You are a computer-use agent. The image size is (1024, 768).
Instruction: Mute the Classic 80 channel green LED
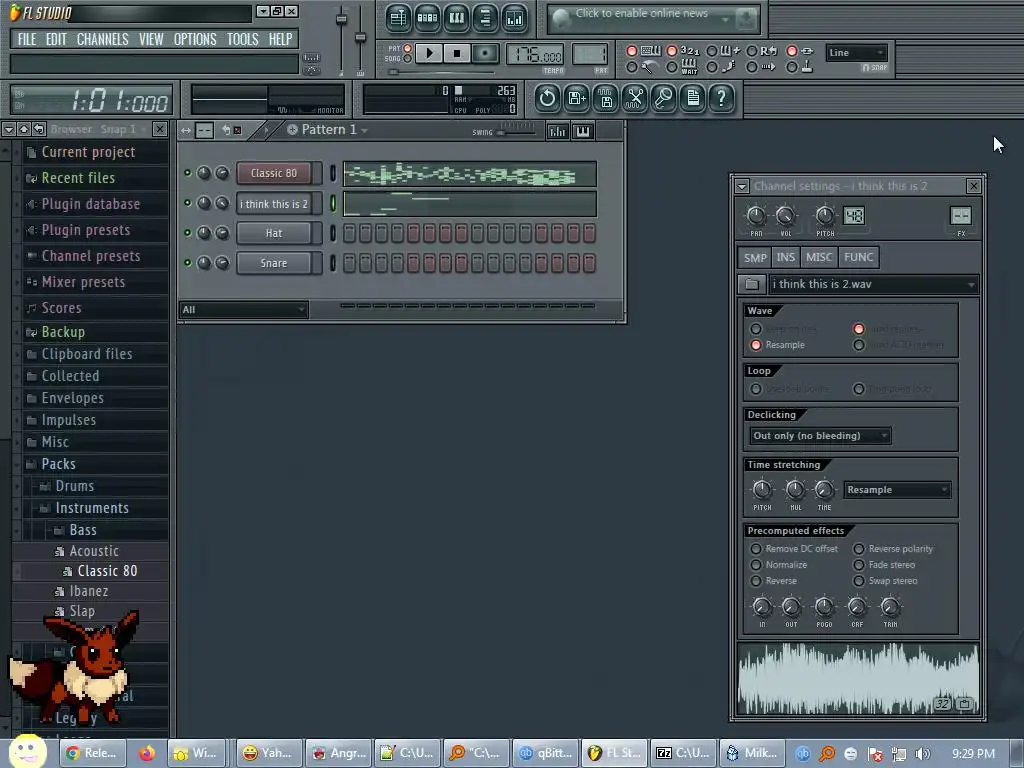pos(187,173)
